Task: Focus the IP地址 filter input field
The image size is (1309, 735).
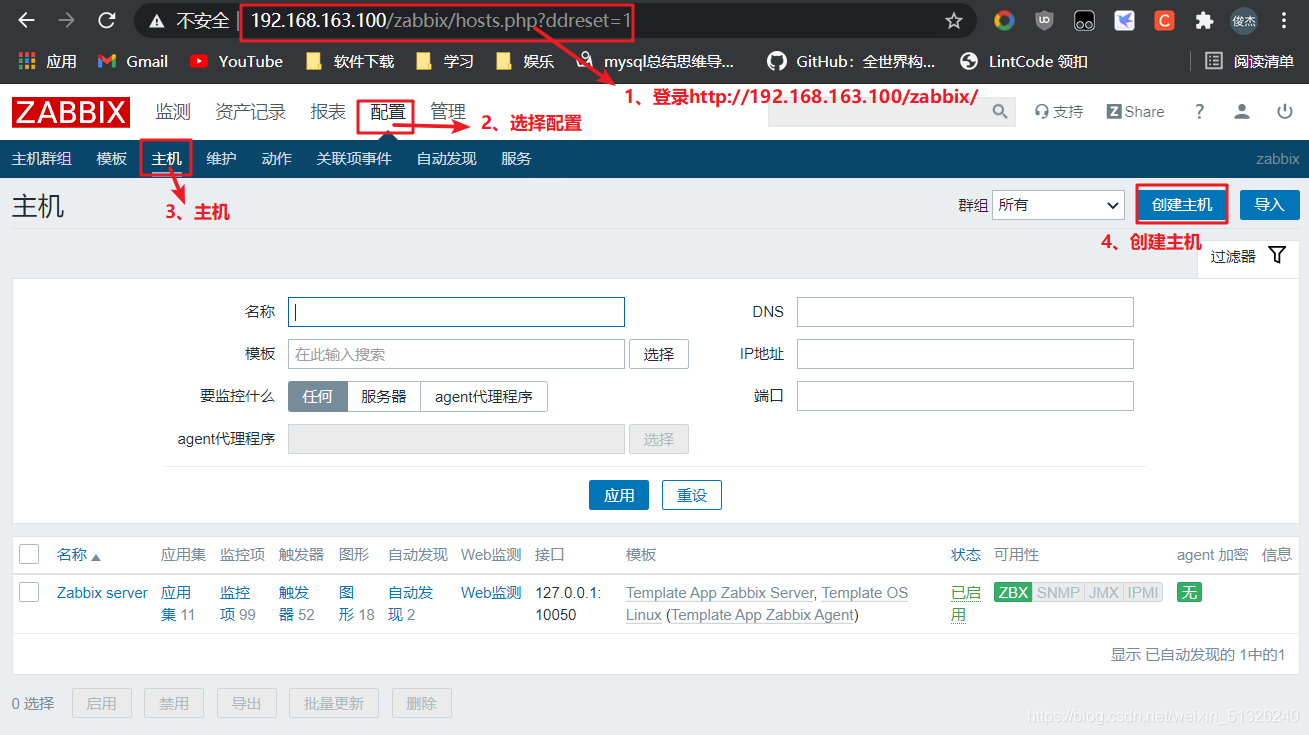Action: (965, 354)
